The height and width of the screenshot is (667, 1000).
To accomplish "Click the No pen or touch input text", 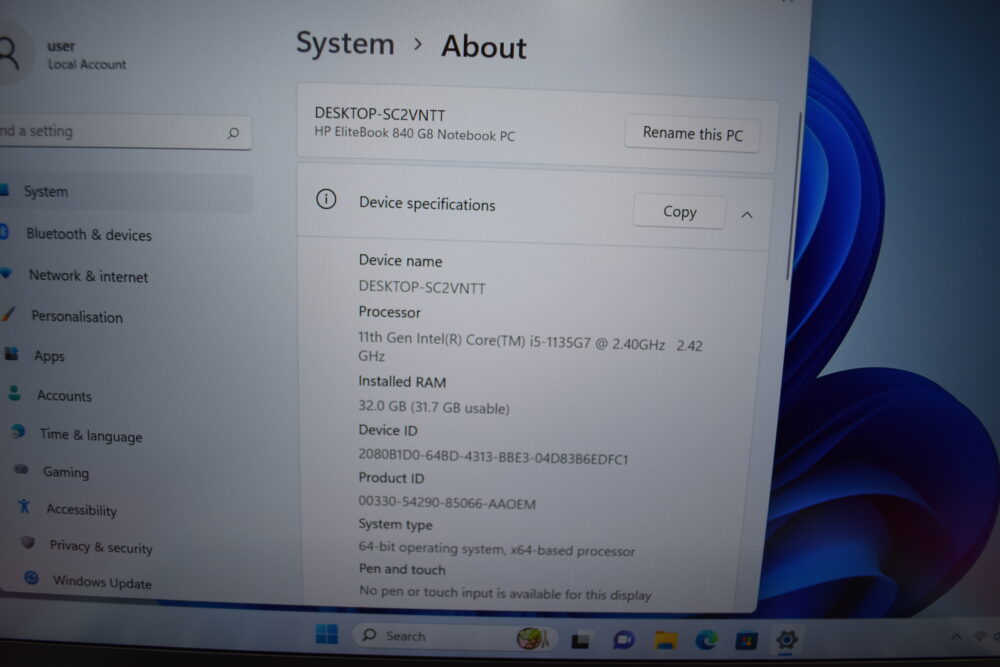I will (x=504, y=592).
